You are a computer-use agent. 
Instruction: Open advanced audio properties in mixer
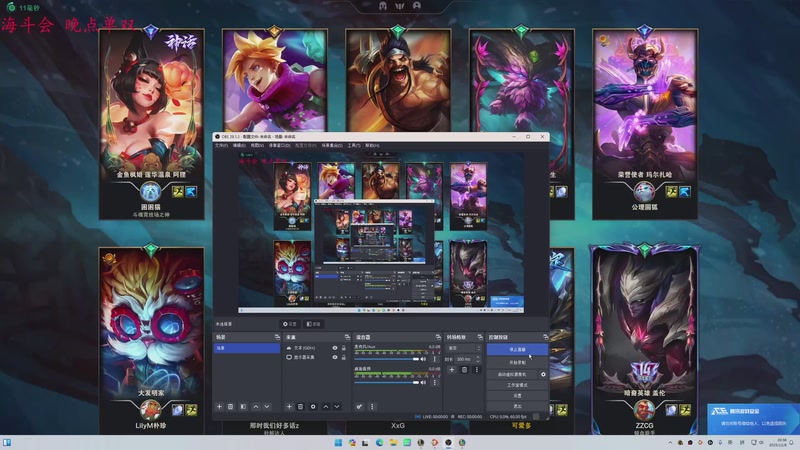click(x=359, y=406)
